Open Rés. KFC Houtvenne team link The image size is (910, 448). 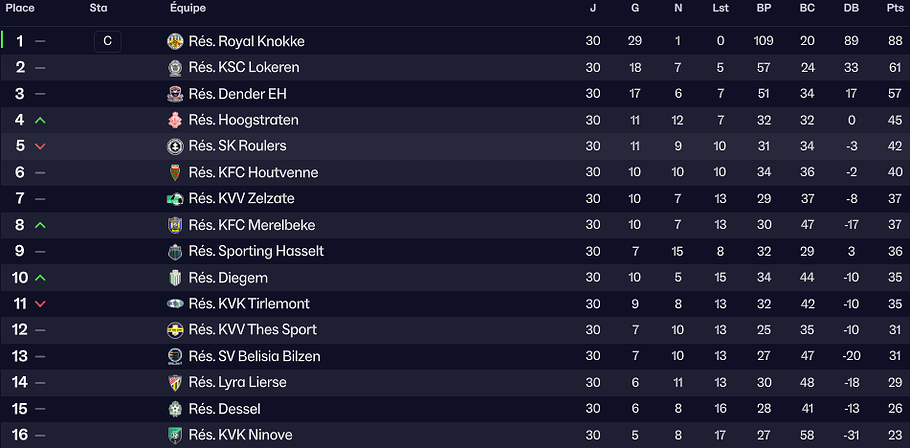253,172
